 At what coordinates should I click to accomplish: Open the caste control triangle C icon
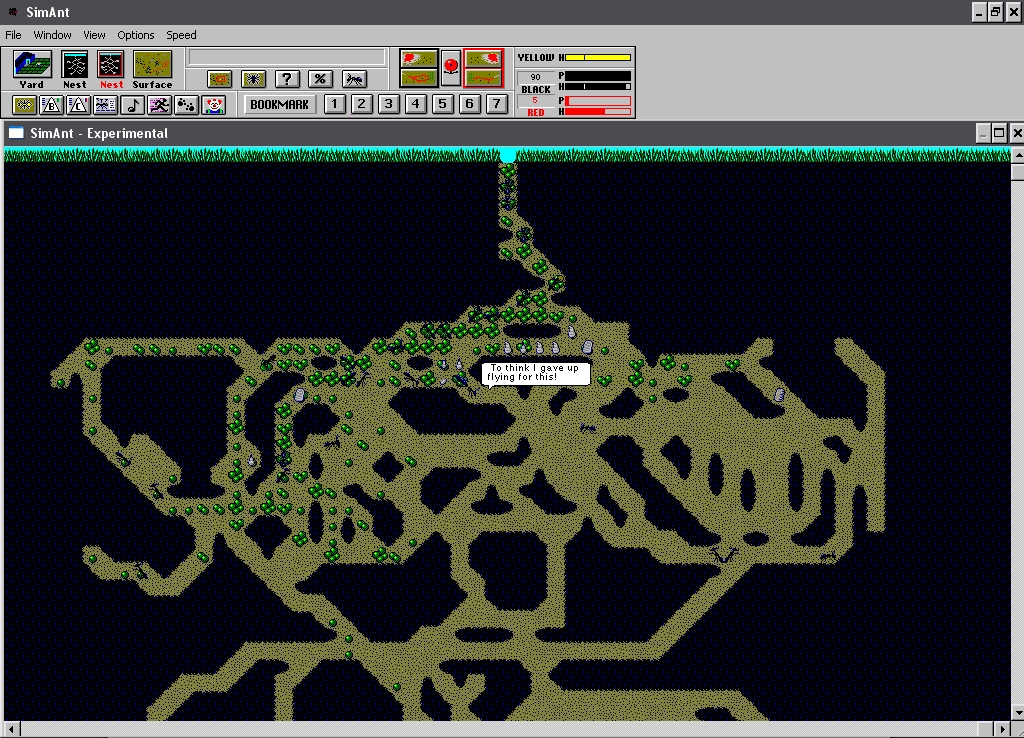pos(78,105)
